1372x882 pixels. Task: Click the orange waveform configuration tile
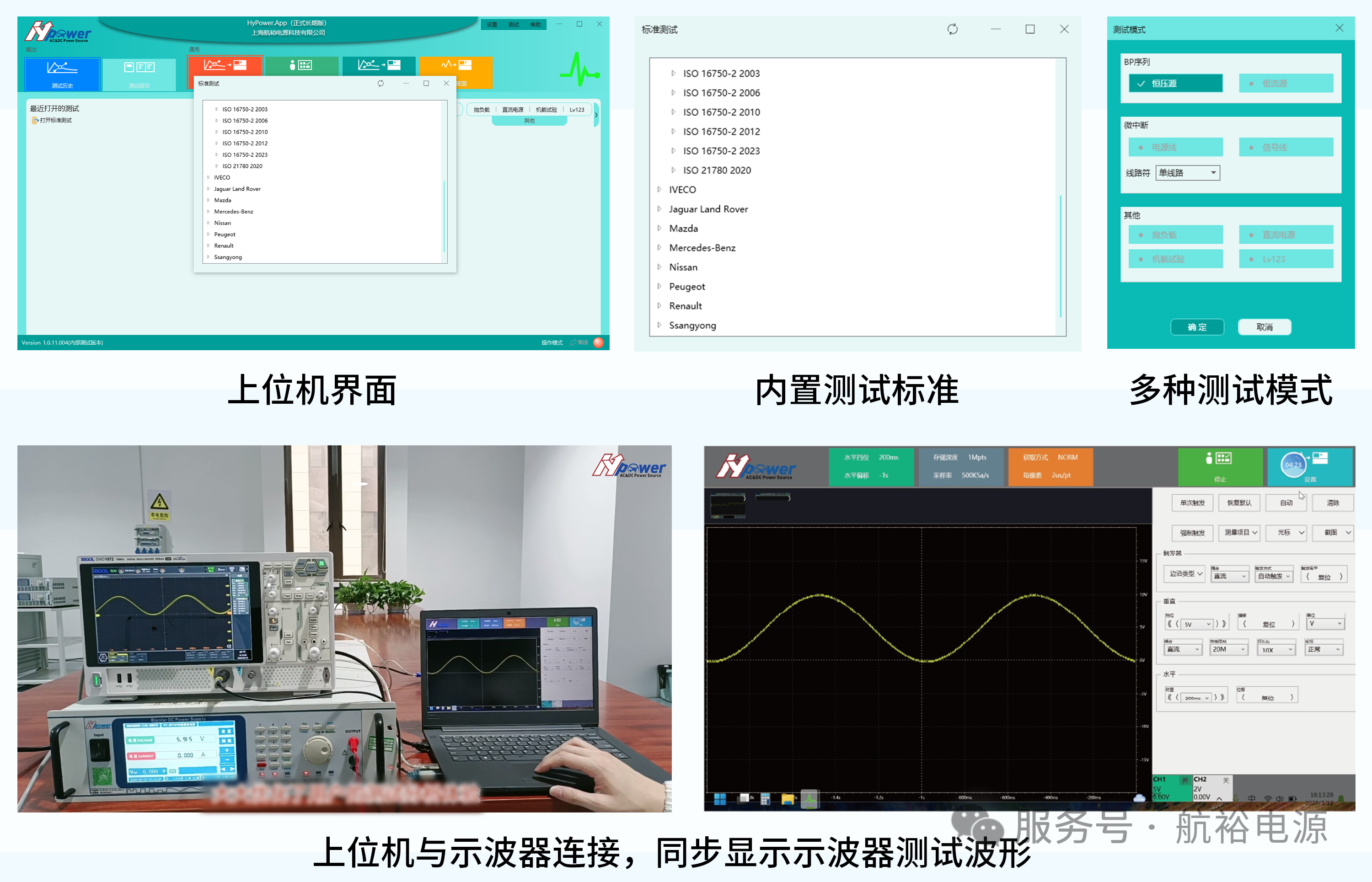pos(456,65)
